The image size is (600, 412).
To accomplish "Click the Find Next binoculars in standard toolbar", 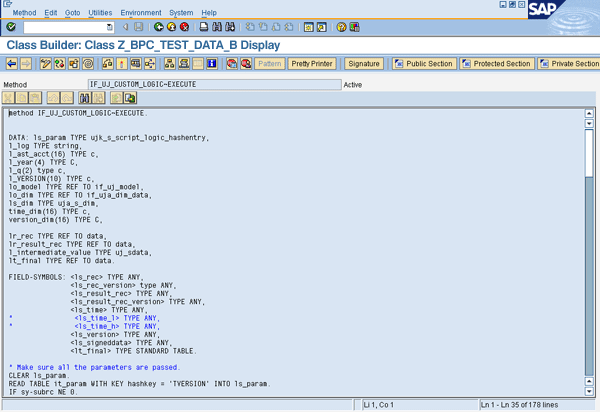I will 230,27.
